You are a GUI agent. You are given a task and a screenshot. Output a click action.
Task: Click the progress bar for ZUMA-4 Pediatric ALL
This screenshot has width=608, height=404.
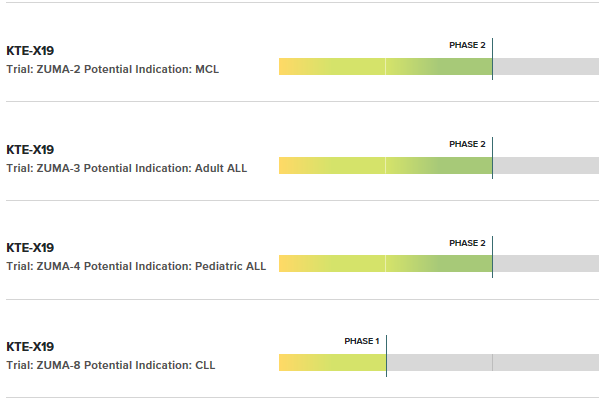click(385, 264)
